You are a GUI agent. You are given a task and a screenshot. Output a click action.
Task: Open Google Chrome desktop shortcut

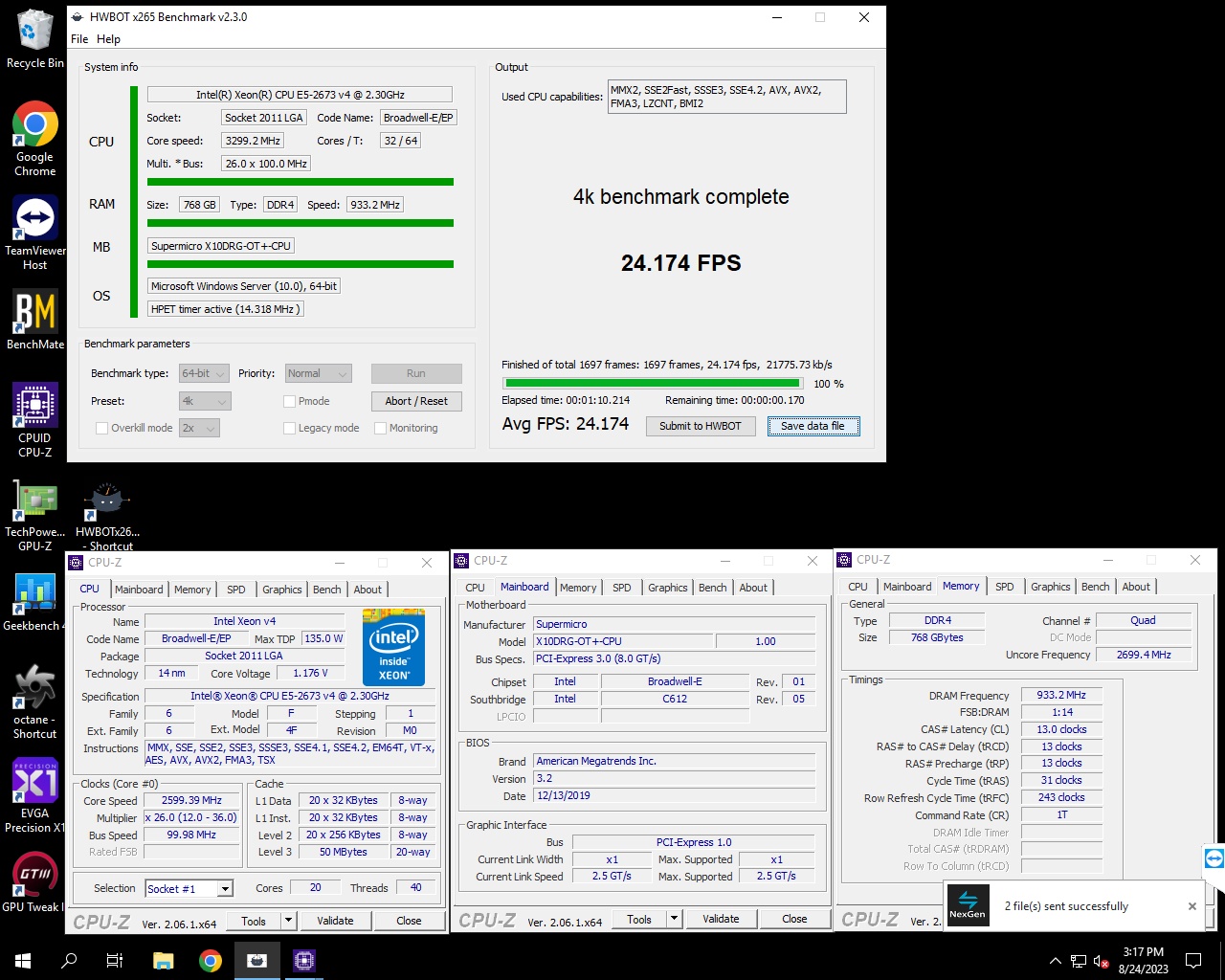tap(34, 139)
